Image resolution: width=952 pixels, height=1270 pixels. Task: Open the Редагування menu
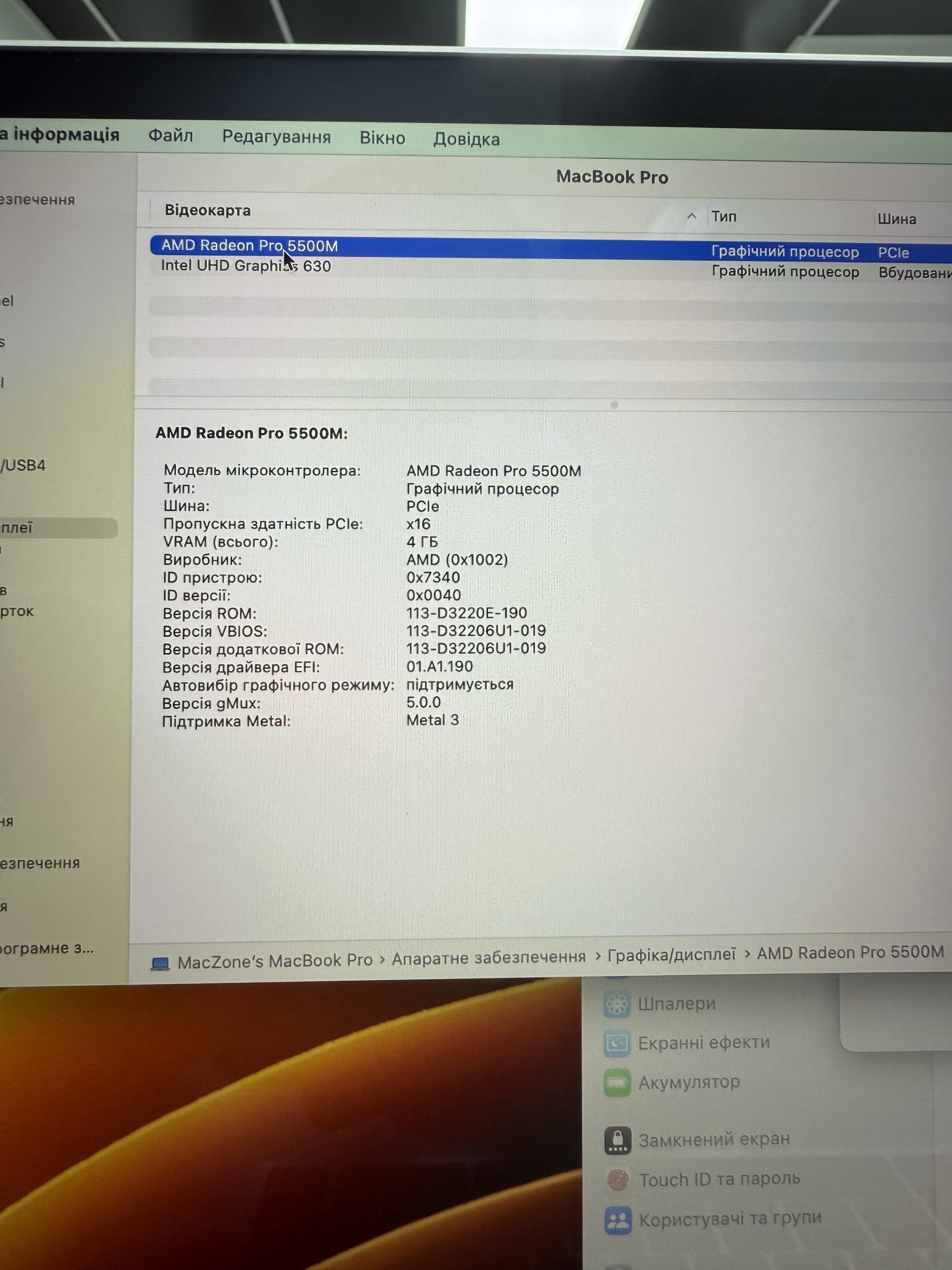276,136
